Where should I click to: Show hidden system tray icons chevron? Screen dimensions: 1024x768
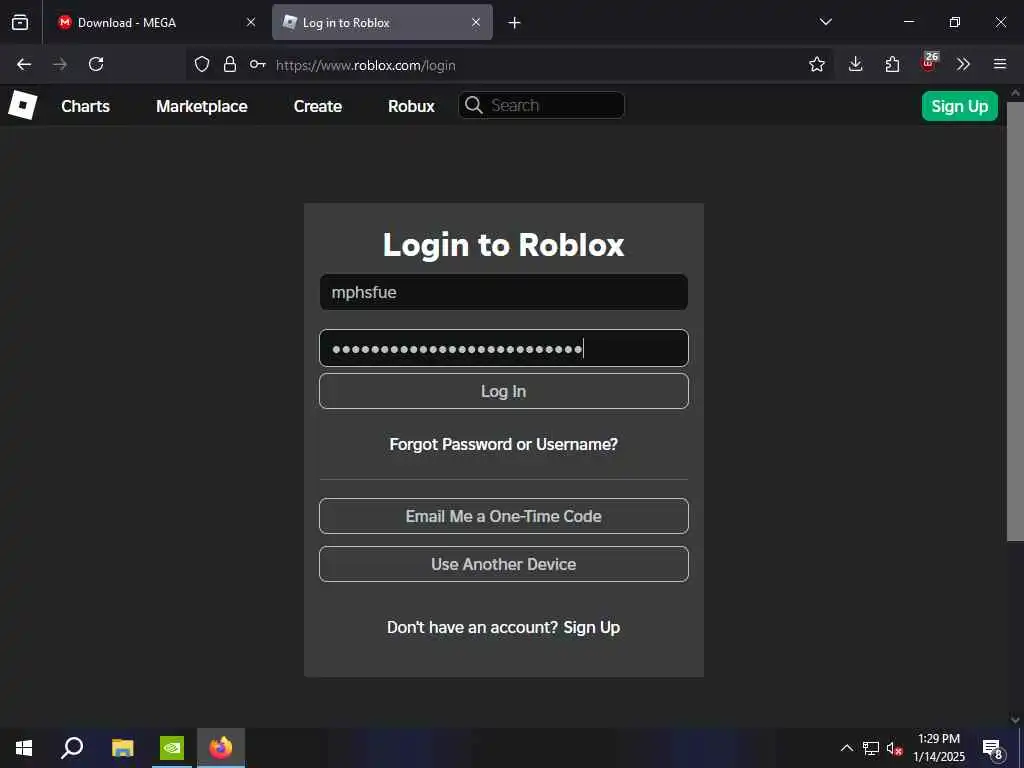pyautogui.click(x=846, y=748)
